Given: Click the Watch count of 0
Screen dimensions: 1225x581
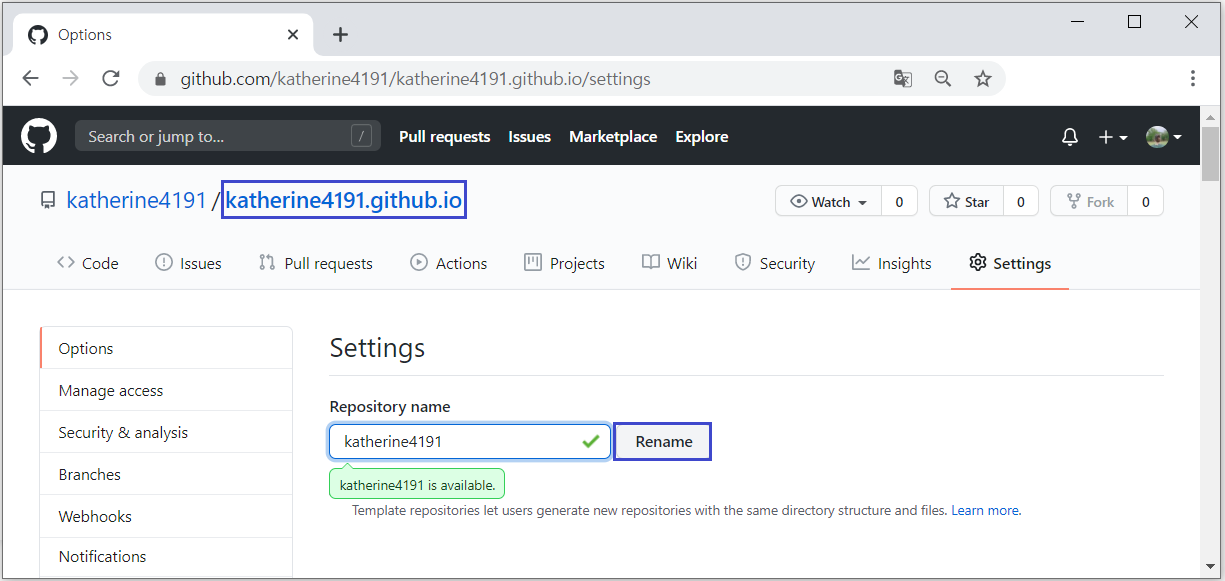Looking at the screenshot, I should (899, 201).
